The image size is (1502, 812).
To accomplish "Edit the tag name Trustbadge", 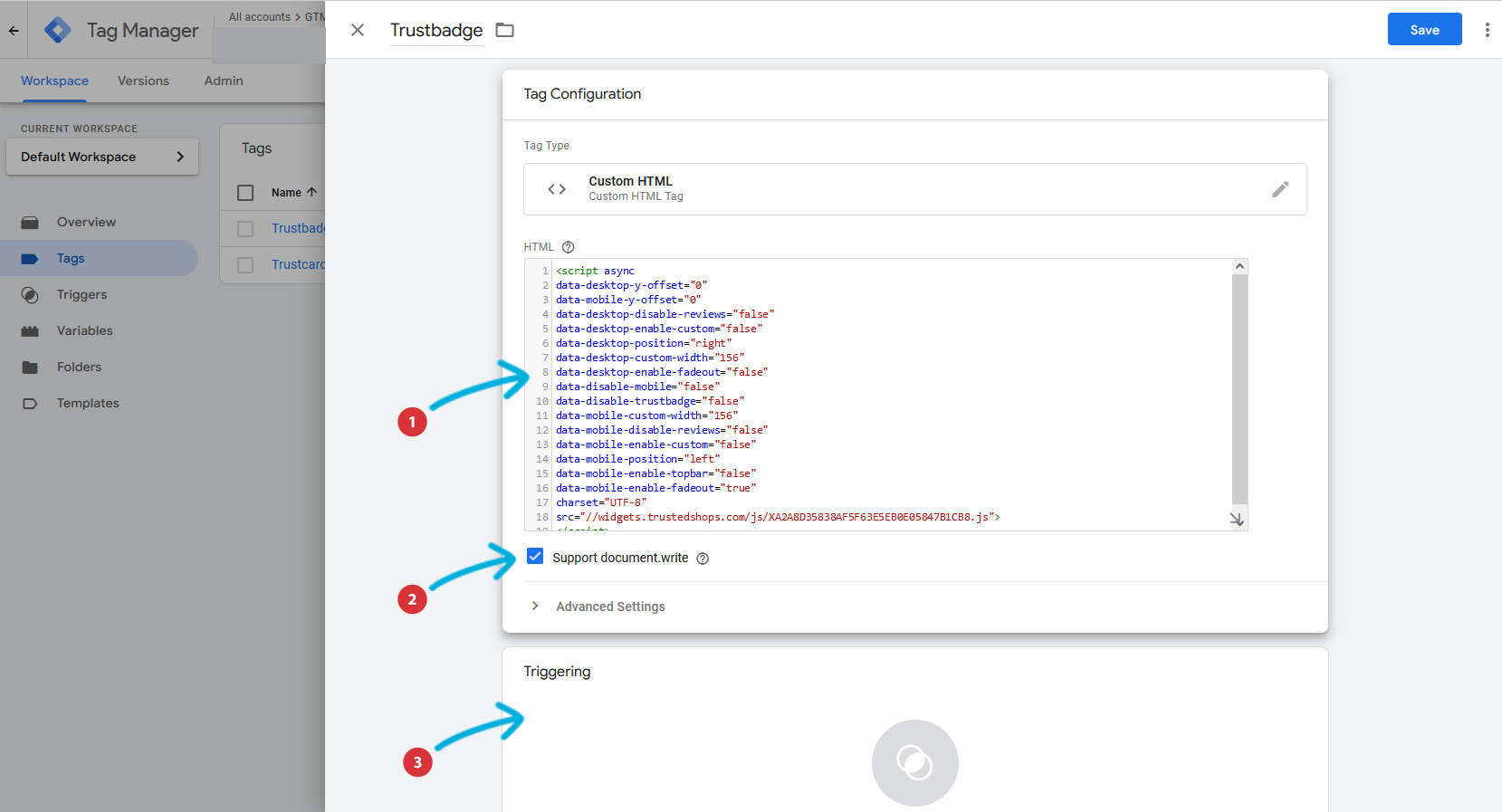I will 436,30.
